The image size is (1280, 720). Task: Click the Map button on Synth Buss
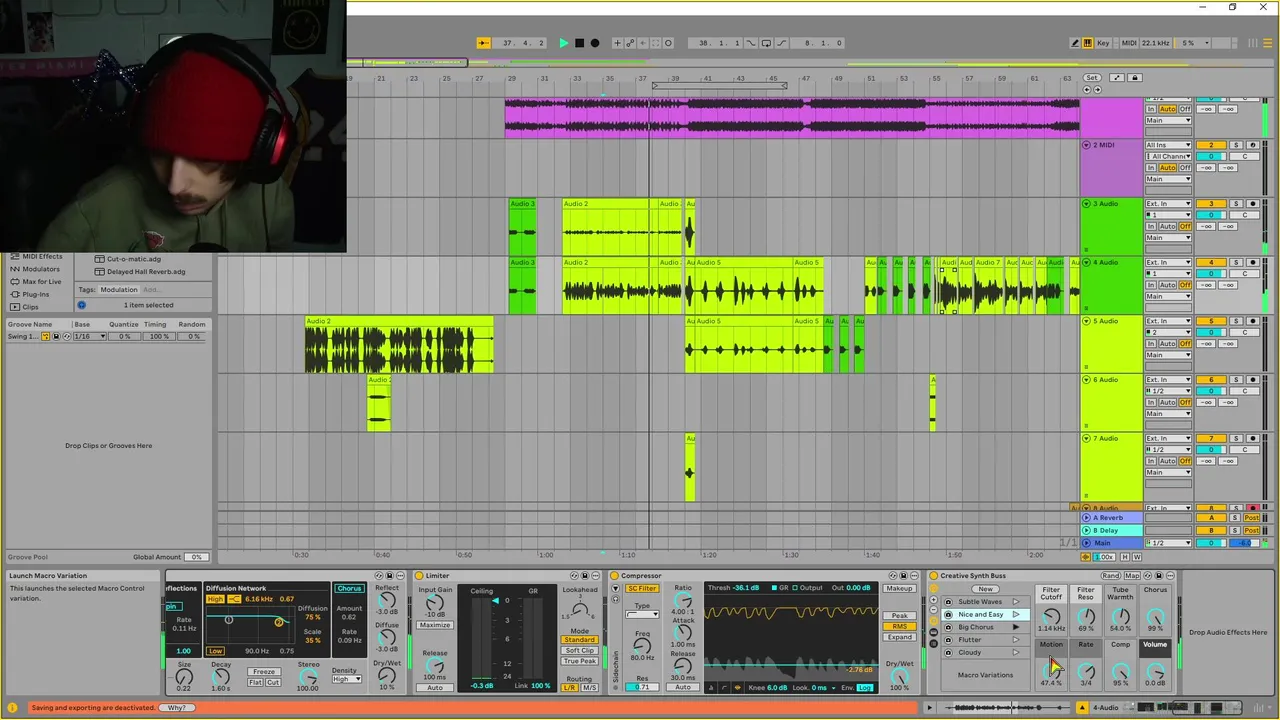[1132, 576]
